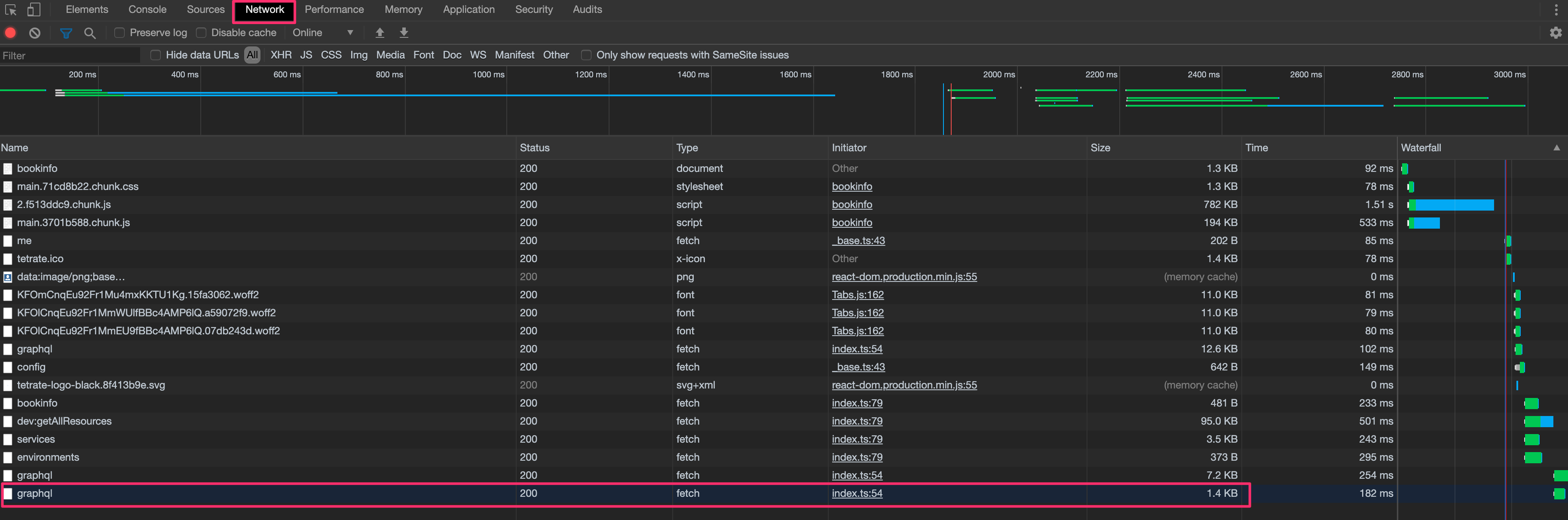
Task: Filter requests by JS
Action: [306, 55]
